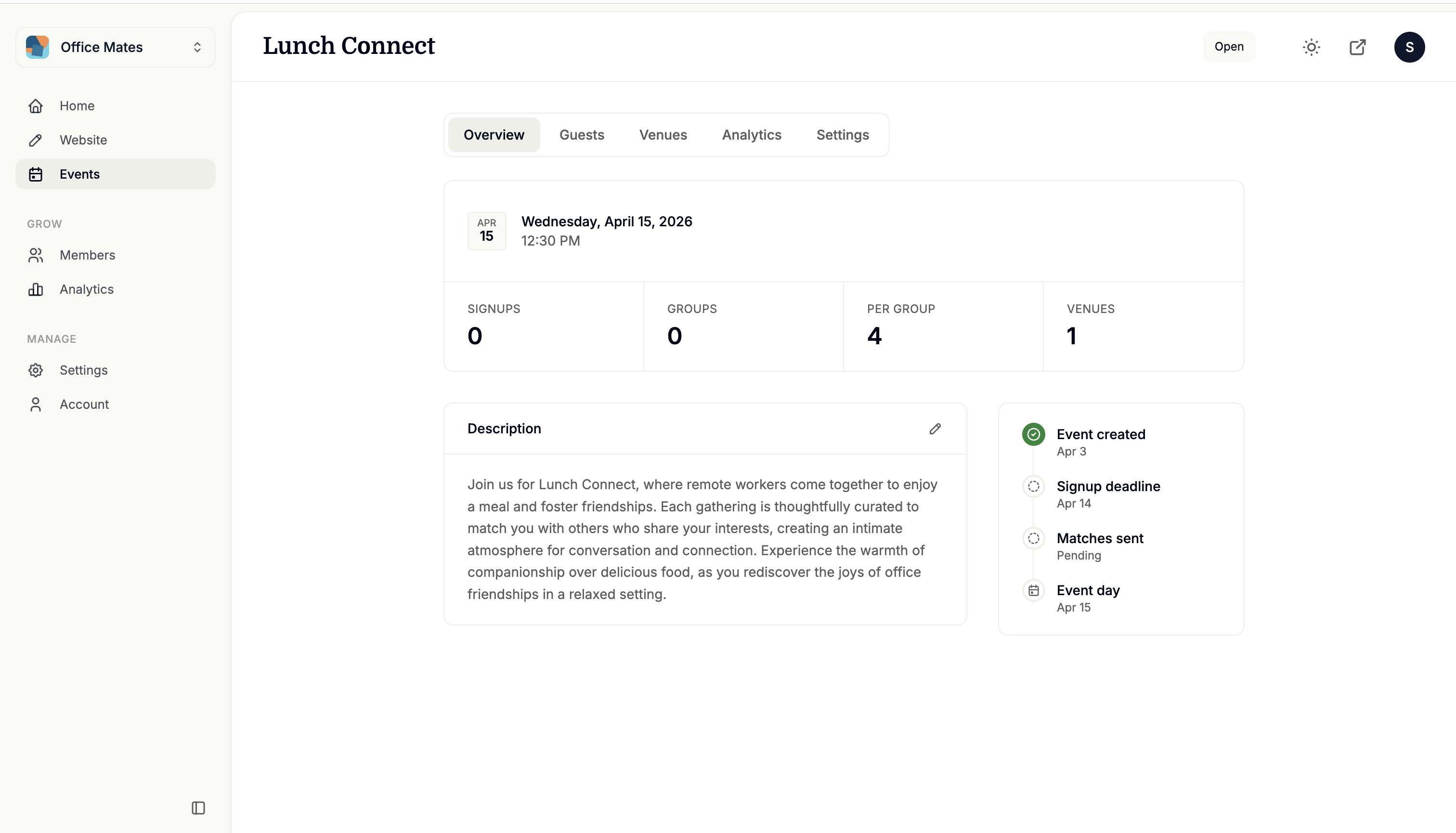Switch to the Venues tab

(663, 135)
